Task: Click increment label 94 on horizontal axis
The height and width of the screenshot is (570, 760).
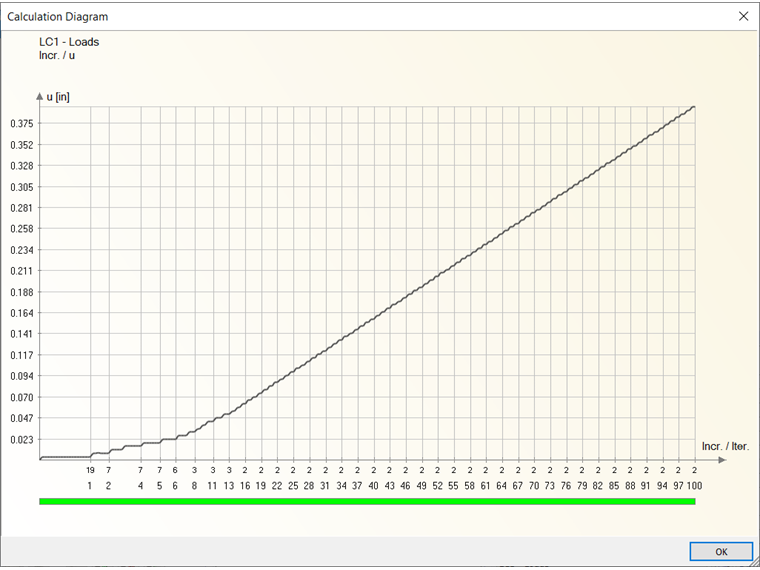Action: [662, 486]
